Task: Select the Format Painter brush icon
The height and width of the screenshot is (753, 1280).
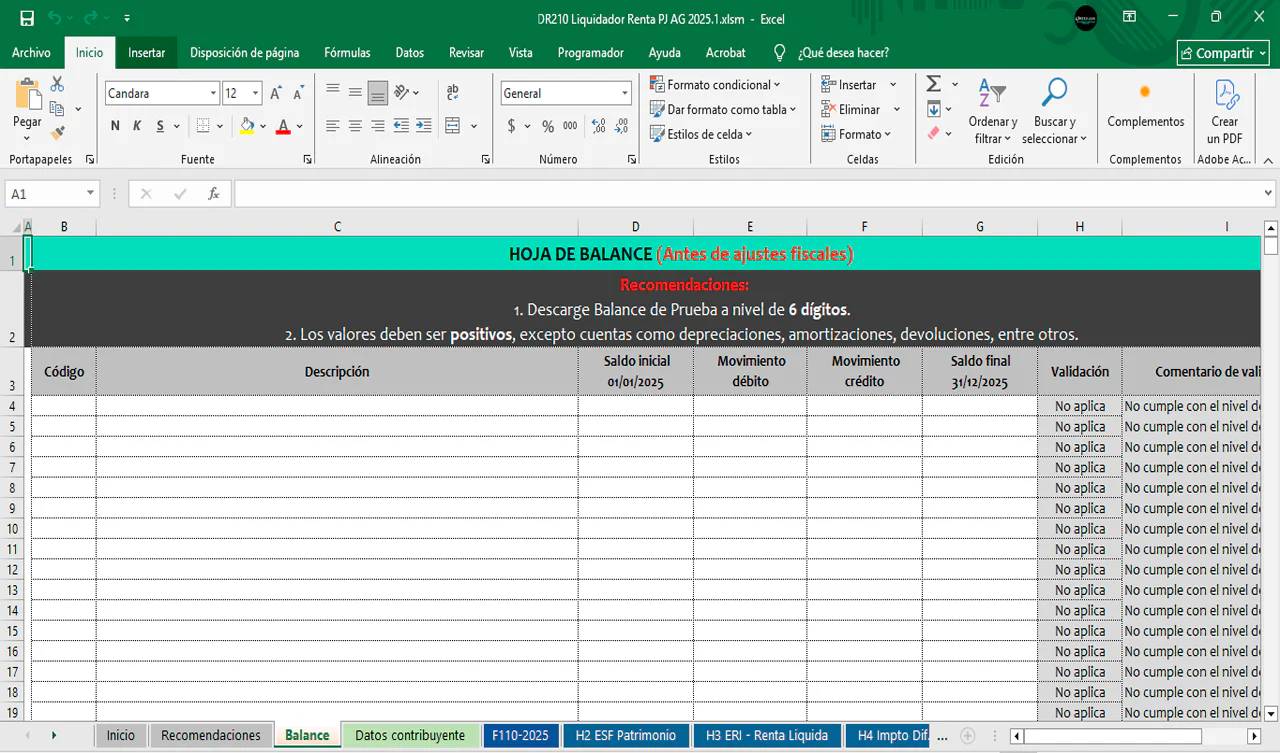Action: [57, 132]
